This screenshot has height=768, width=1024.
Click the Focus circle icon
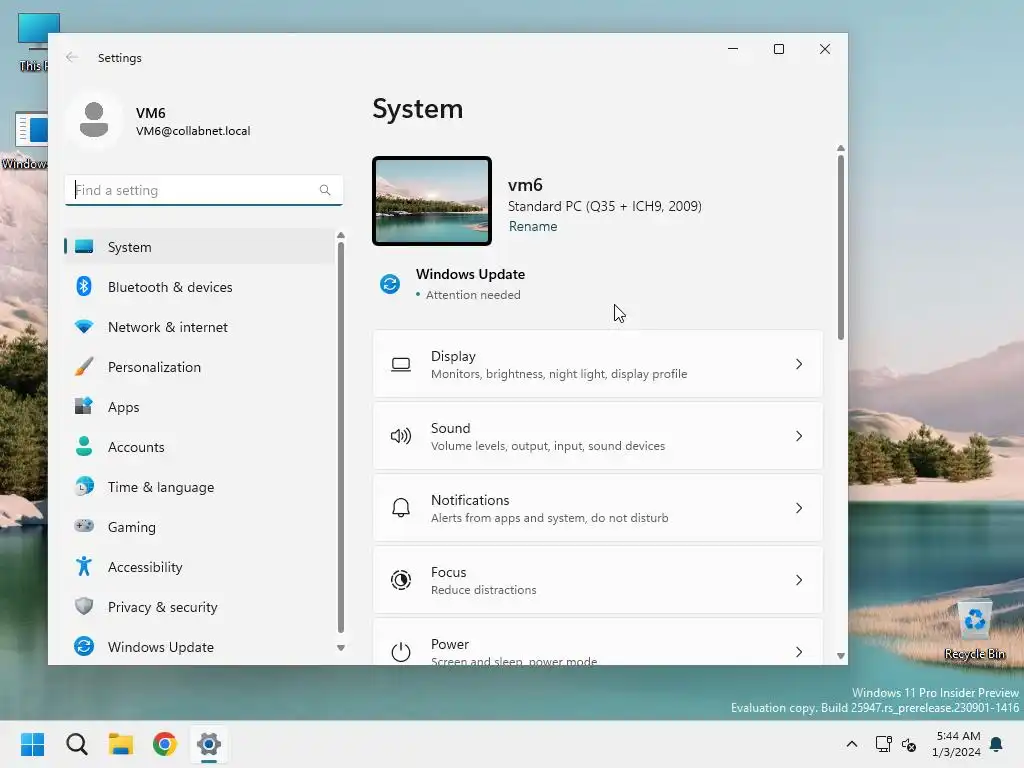tap(401, 580)
